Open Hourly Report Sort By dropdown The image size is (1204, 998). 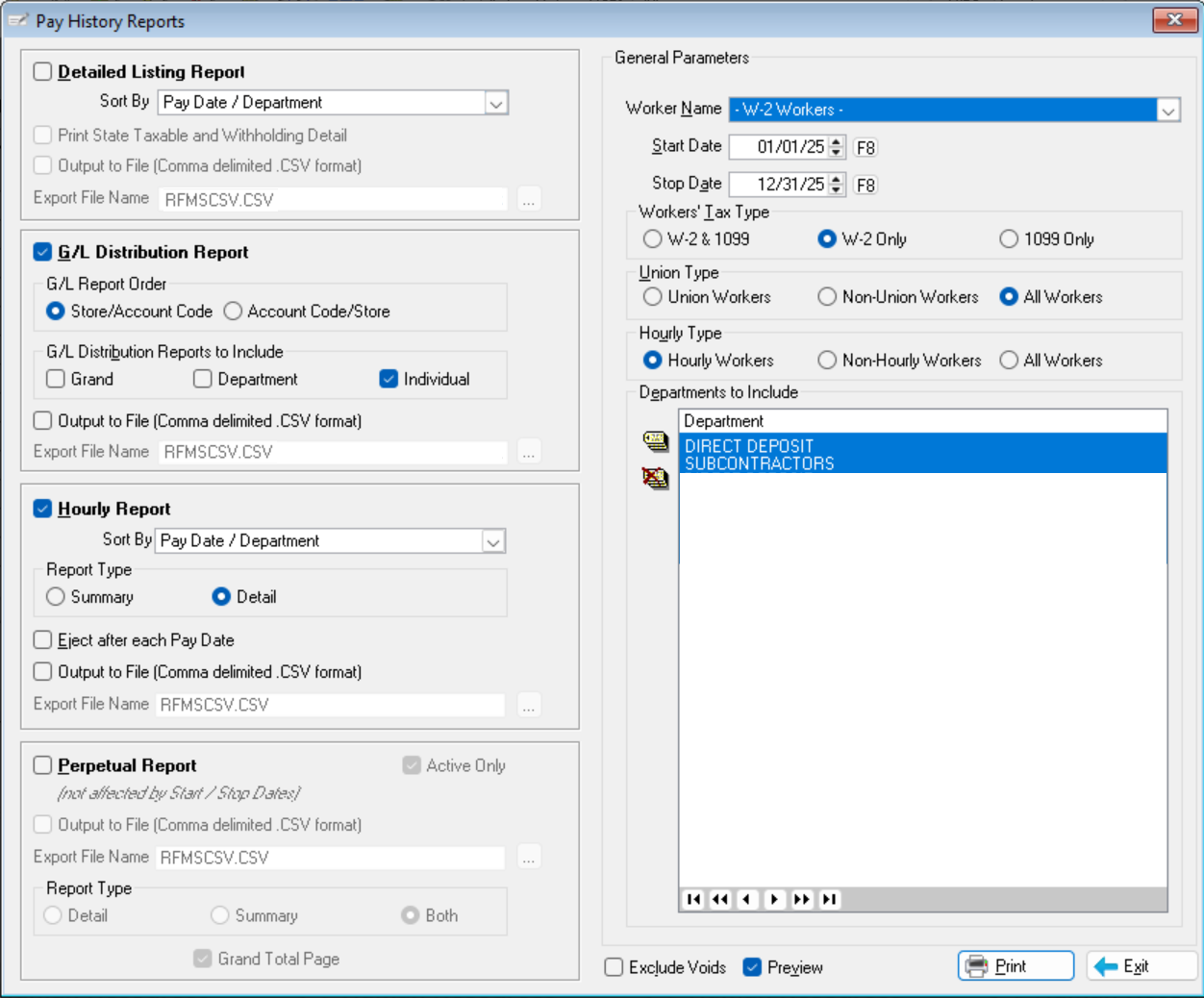click(x=493, y=541)
